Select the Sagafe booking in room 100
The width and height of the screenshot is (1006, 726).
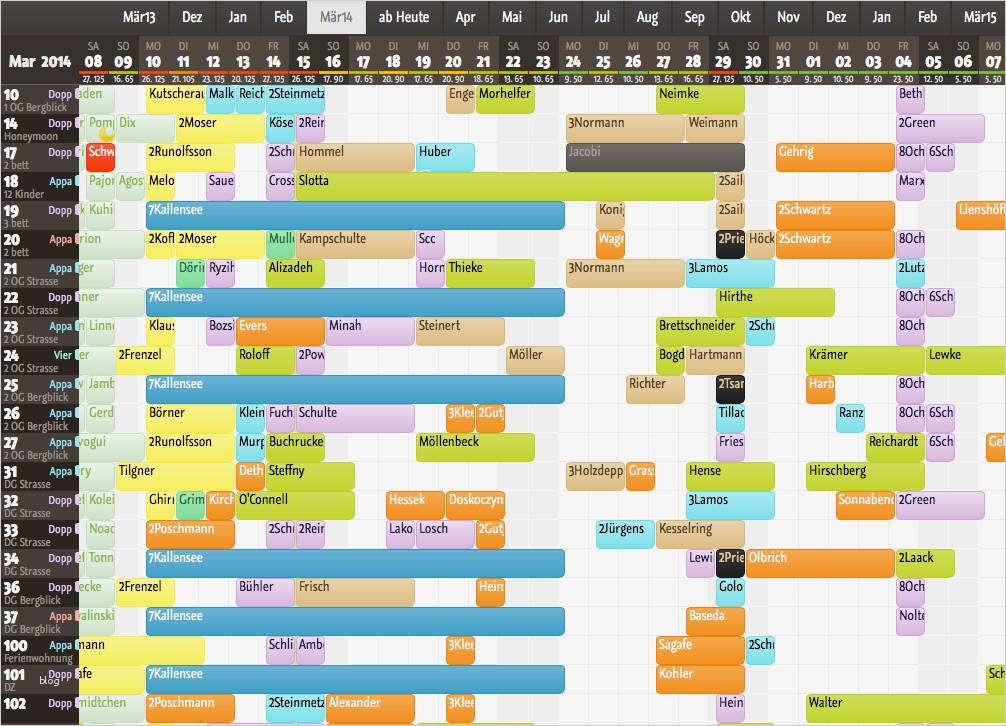pyautogui.click(x=700, y=650)
